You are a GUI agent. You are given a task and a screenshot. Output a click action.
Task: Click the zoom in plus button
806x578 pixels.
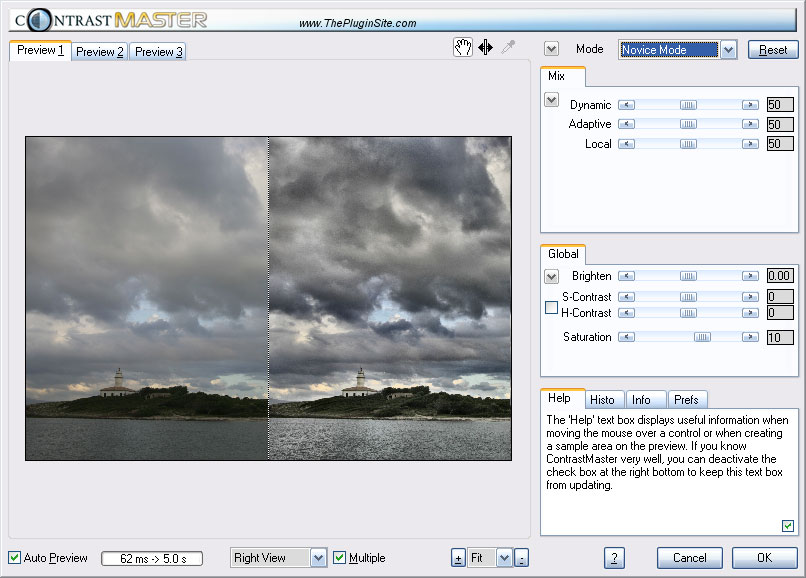[458, 558]
